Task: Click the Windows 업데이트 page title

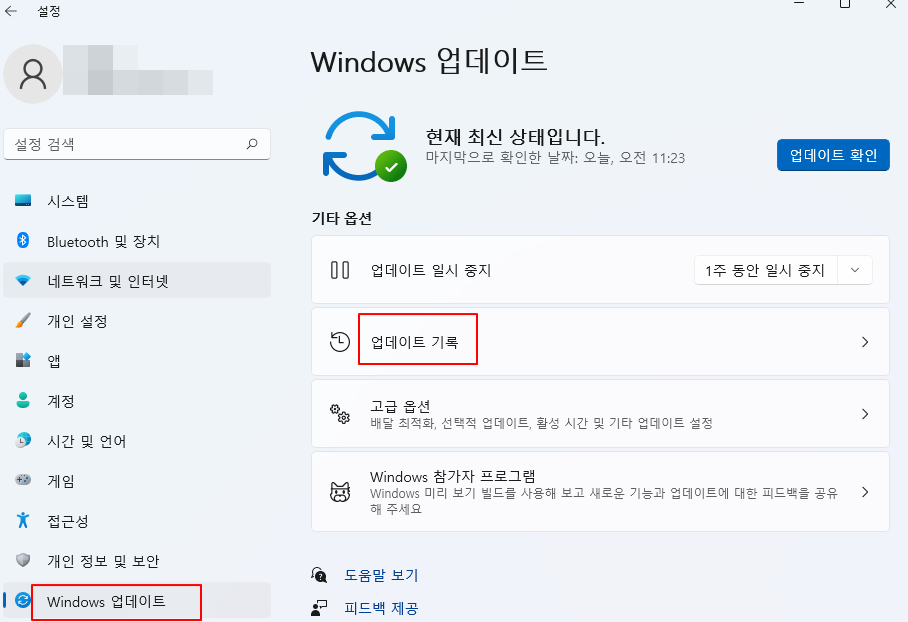Action: pyautogui.click(x=429, y=61)
